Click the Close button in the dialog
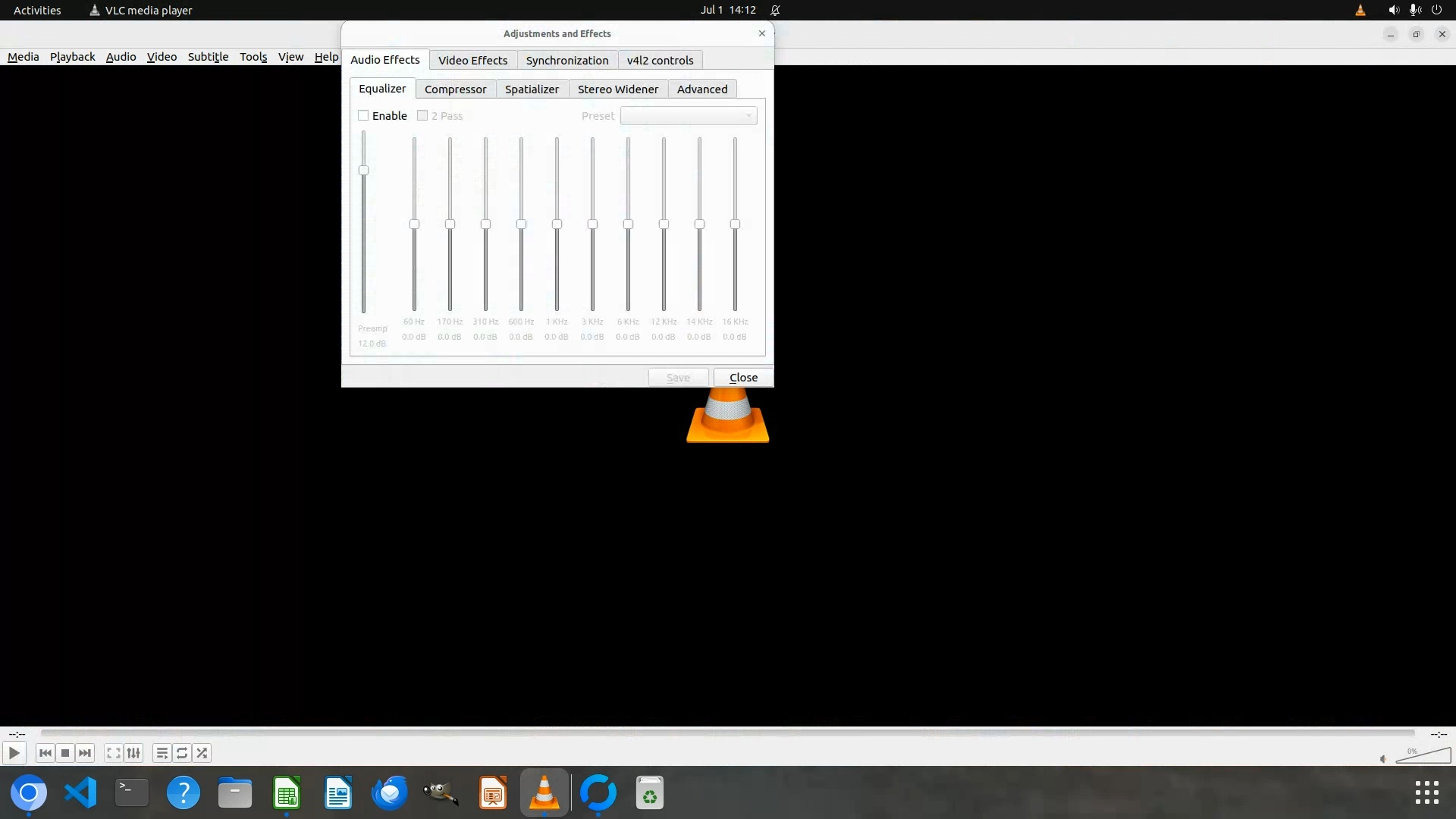Screen dimensions: 1456x819 [742, 377]
